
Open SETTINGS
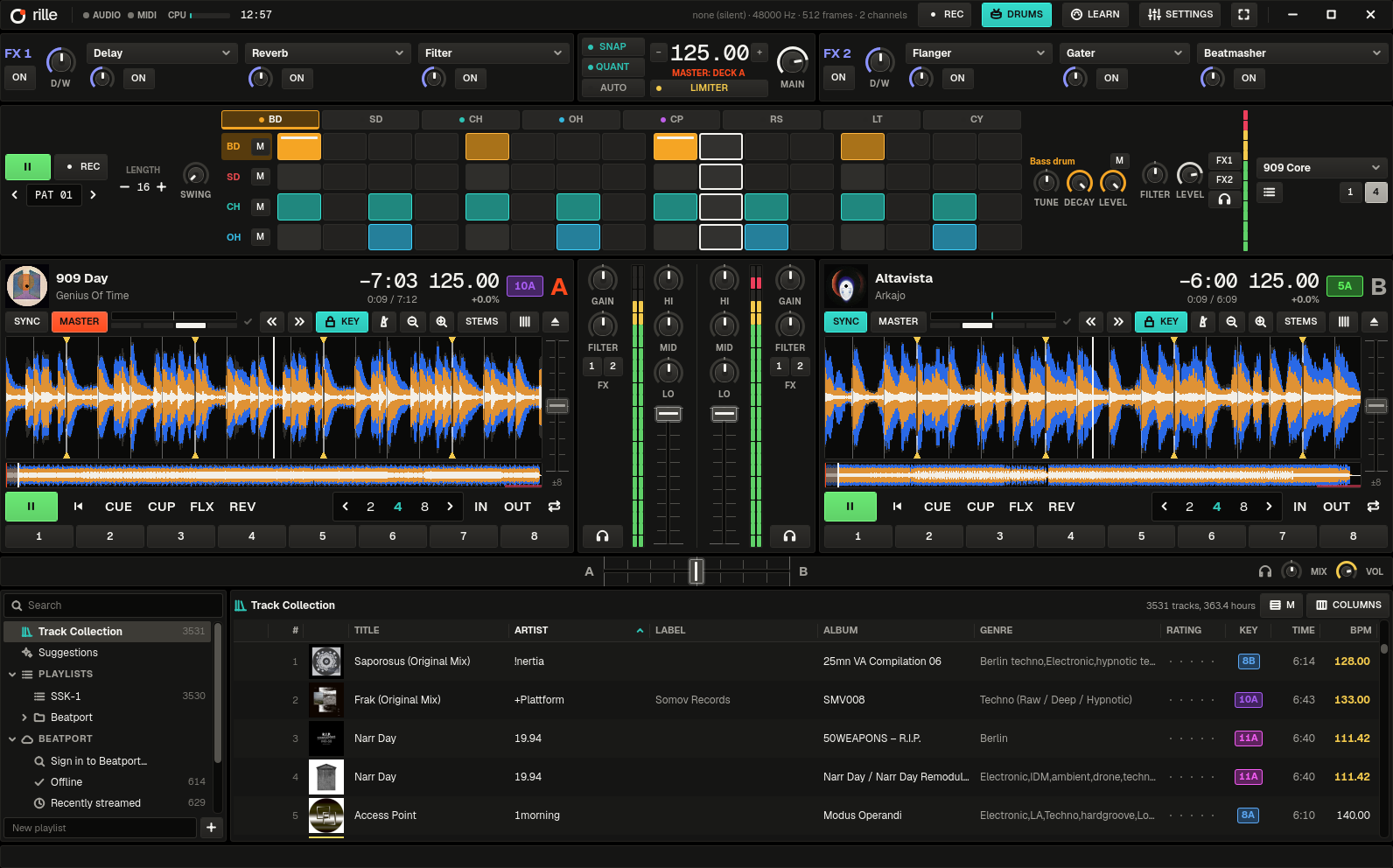[1180, 15]
